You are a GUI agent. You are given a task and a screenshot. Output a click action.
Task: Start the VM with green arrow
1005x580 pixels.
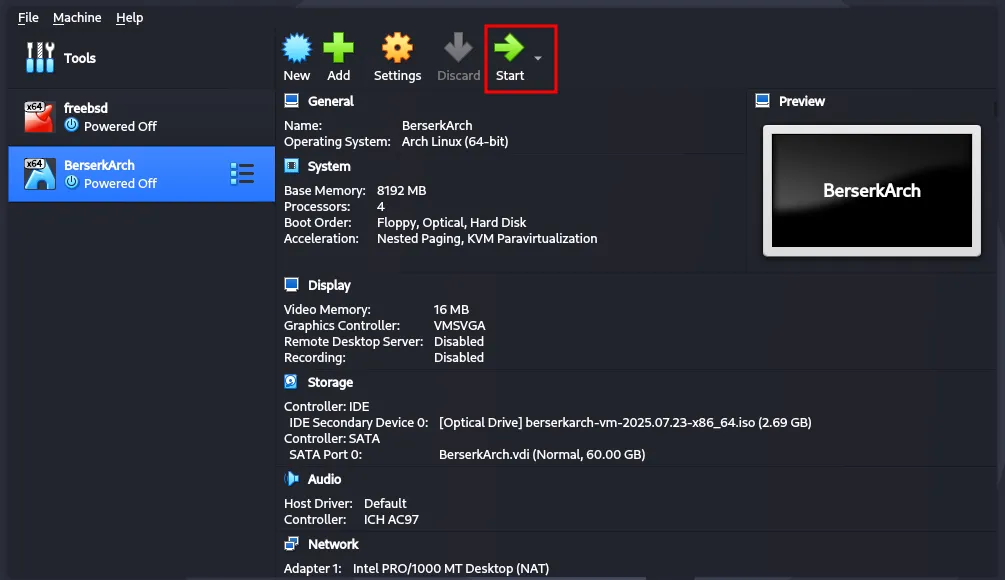point(509,48)
